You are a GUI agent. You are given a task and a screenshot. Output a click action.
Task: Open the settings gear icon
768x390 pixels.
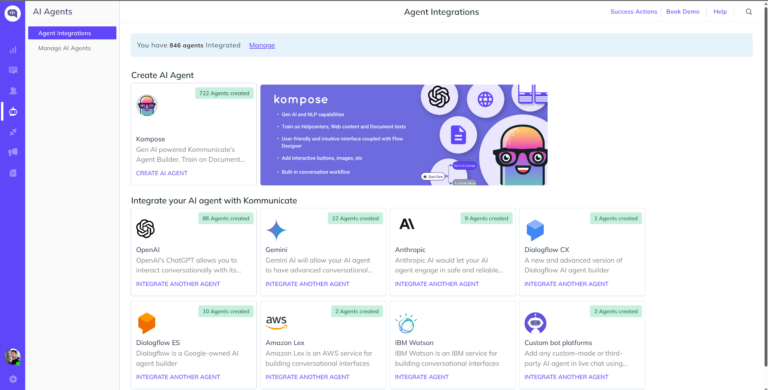[13, 379]
